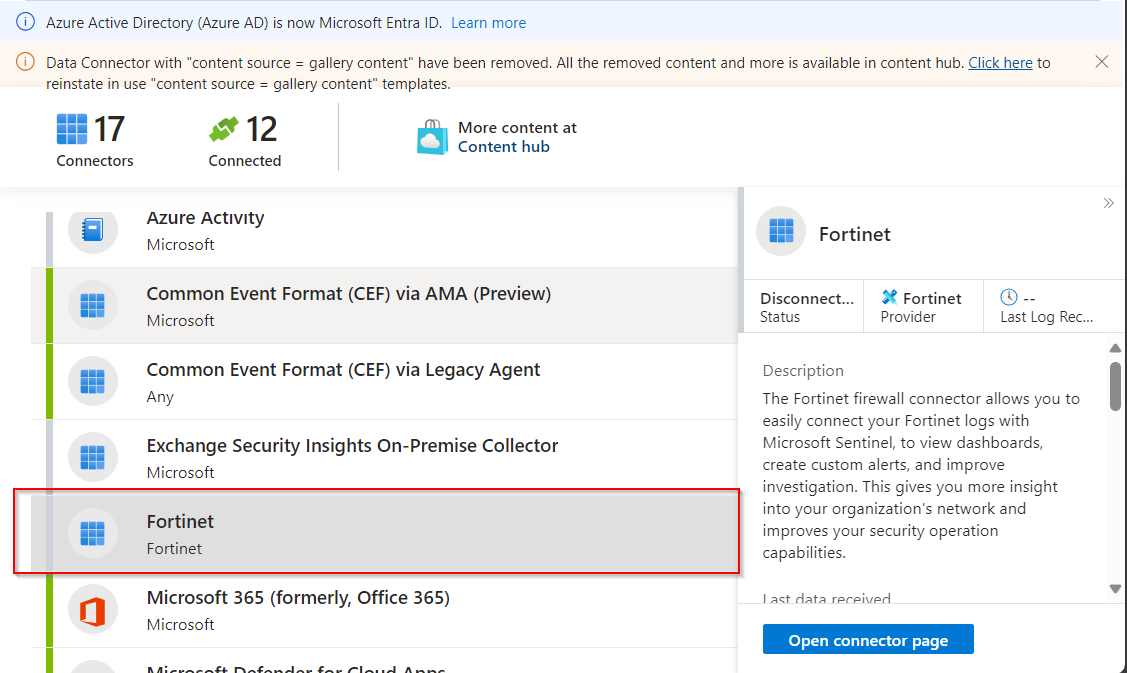Click here to reinstate gallery content templates

coord(1000,62)
